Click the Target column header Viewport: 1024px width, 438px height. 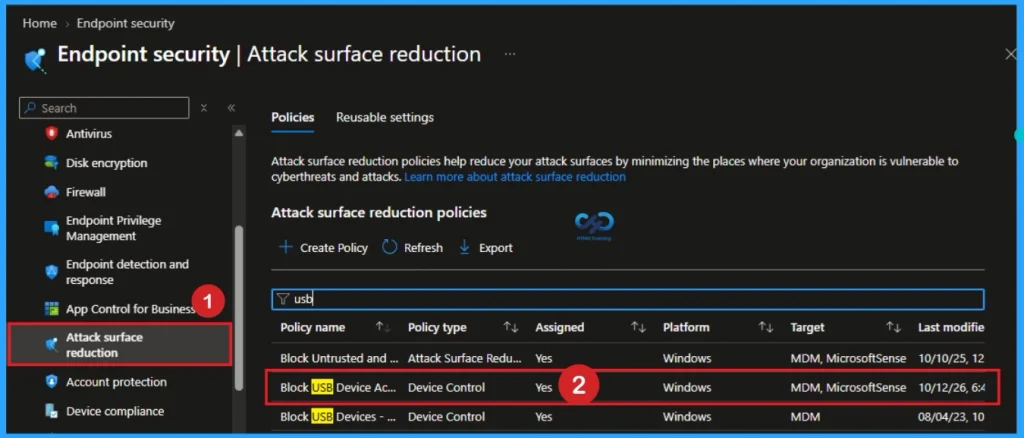[x=807, y=328]
